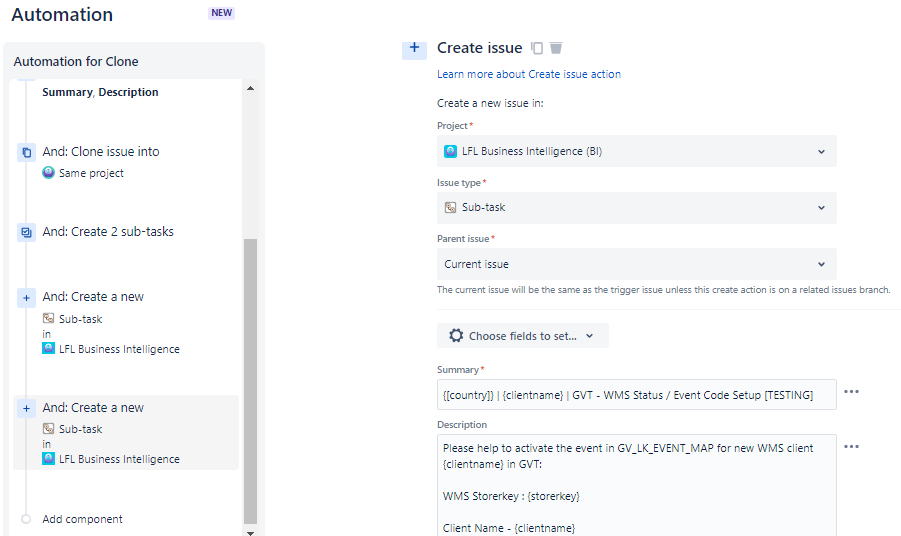Delete the Create issue action via trash icon
The height and width of the screenshot is (536, 901).
pos(556,48)
